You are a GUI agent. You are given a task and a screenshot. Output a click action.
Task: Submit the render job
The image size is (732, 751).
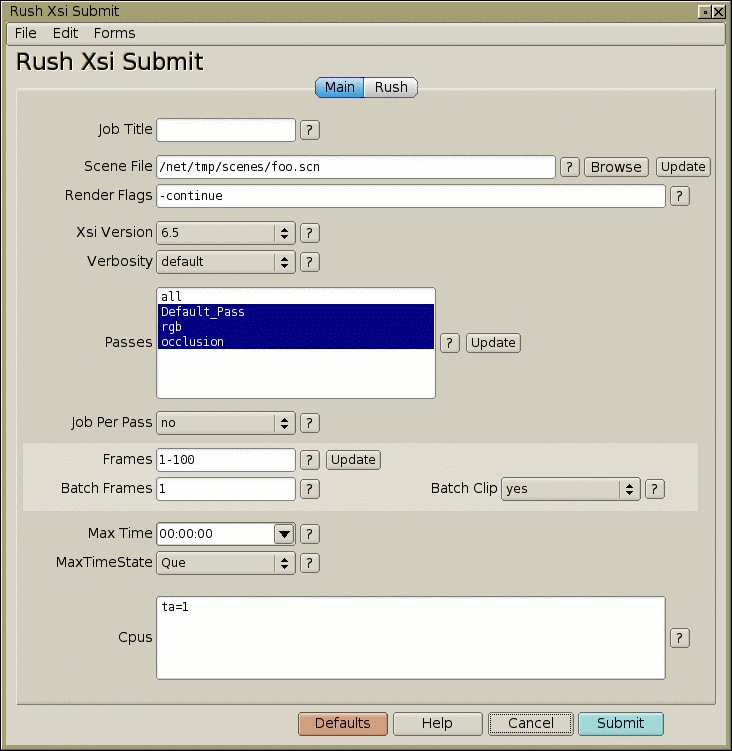tap(621, 723)
